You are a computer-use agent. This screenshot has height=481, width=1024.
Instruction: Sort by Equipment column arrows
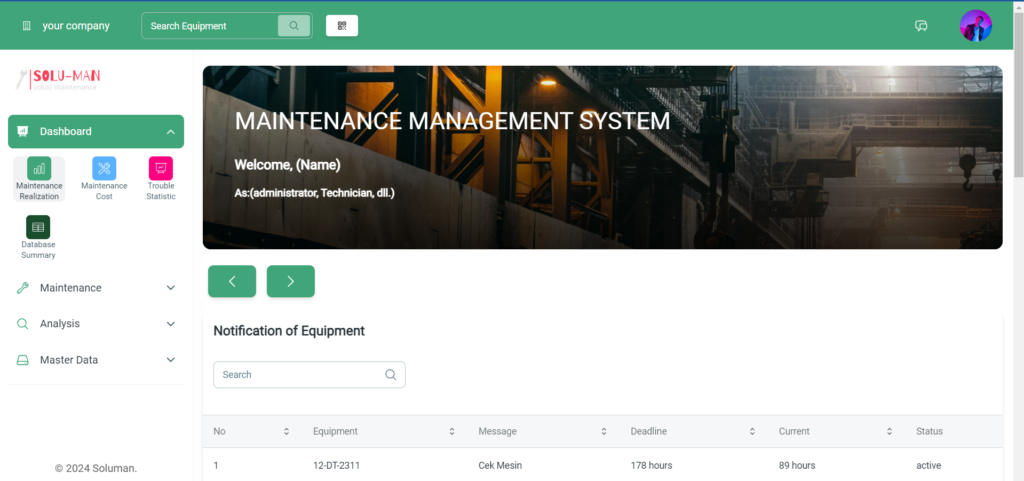451,431
